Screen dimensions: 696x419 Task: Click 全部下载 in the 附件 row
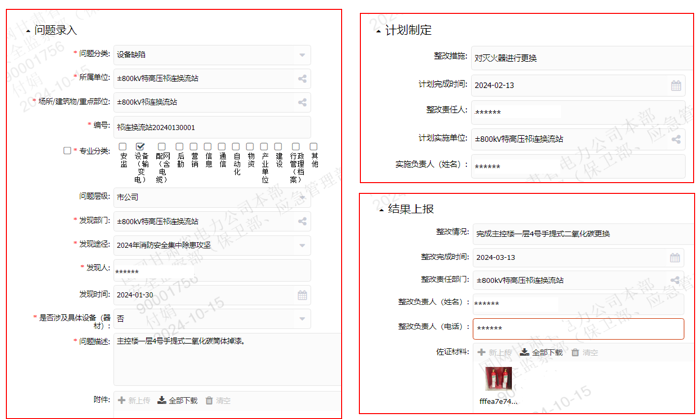(178, 400)
